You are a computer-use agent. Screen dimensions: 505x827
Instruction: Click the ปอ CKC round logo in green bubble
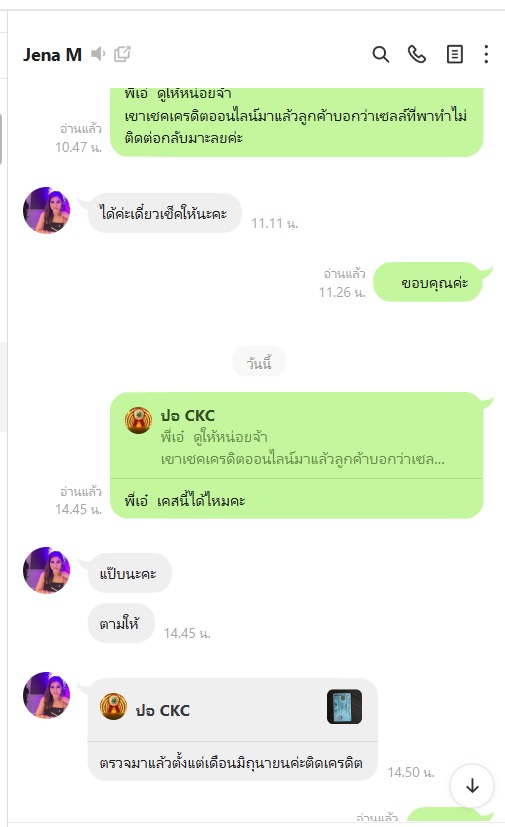tap(138, 420)
